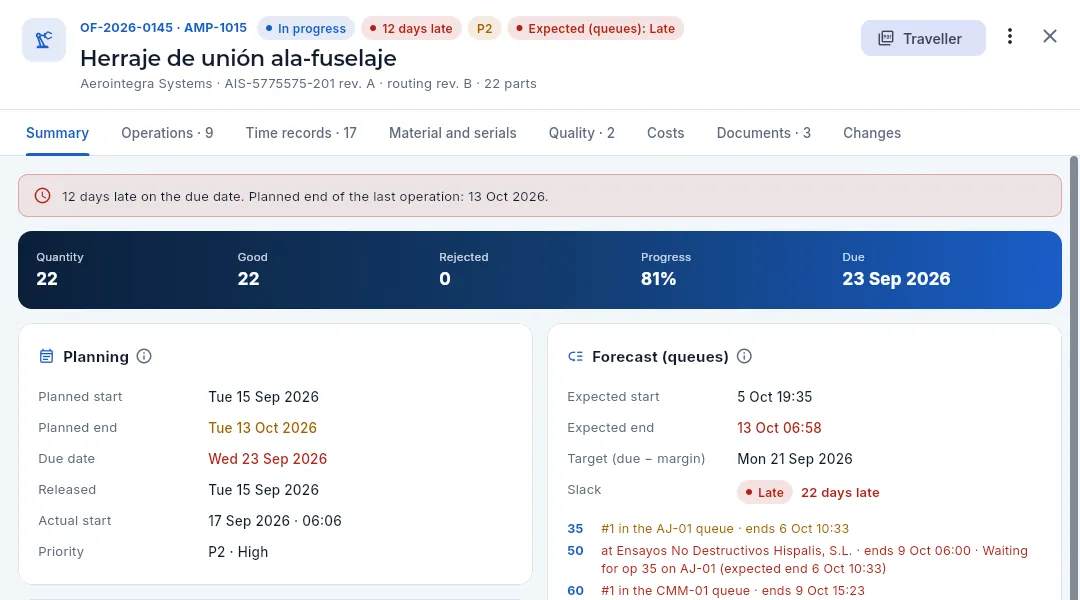The image size is (1080, 600).
Task: Click the In progress status badge
Action: tap(306, 28)
